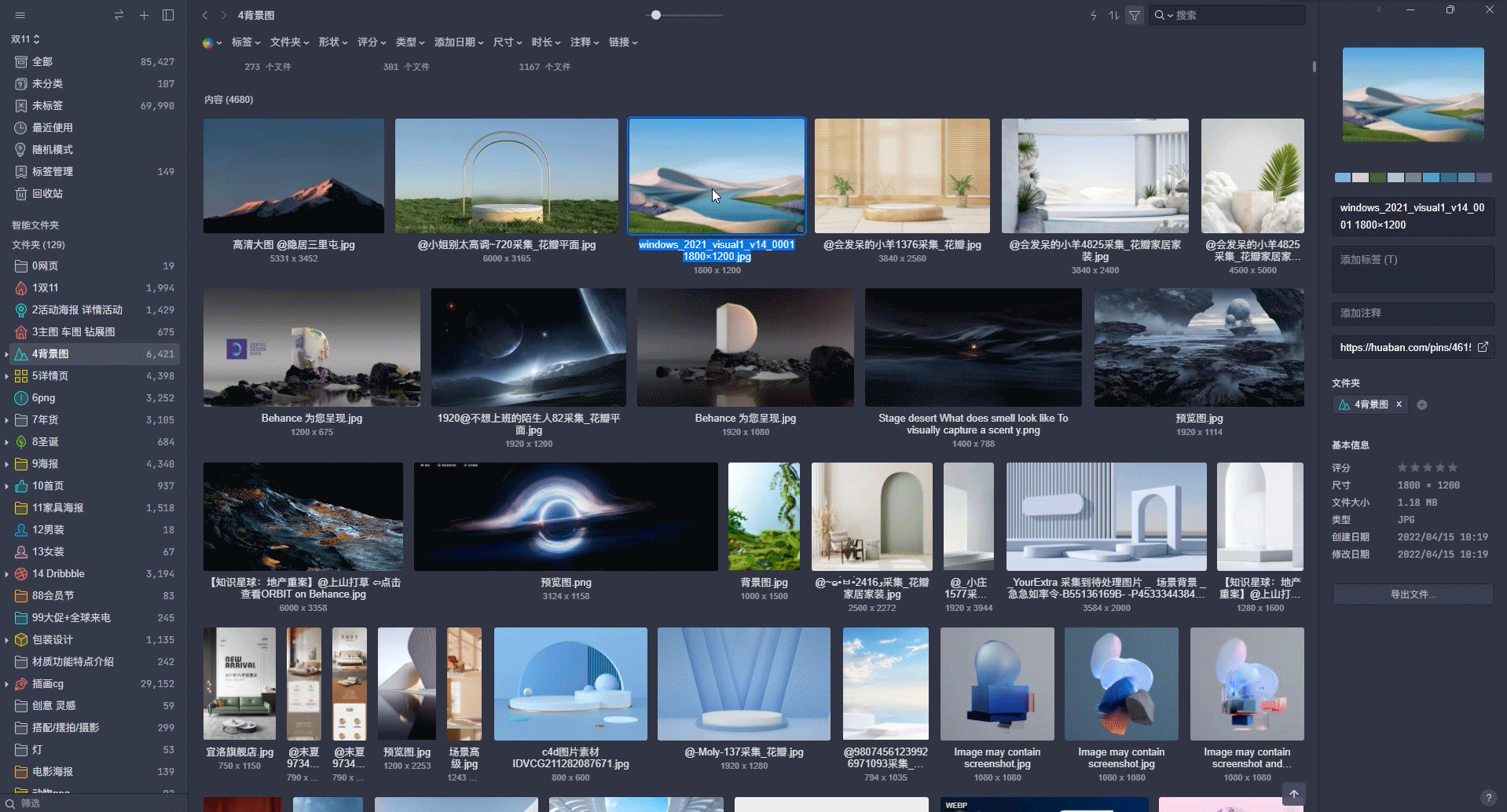The width and height of the screenshot is (1507, 812).
Task: Open the 评分 filter dropdown
Action: click(372, 42)
